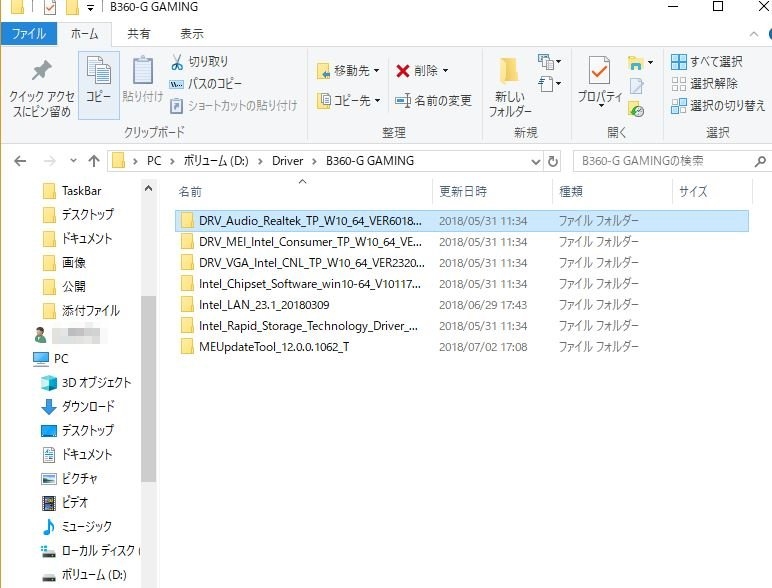The height and width of the screenshot is (588, 772).
Task: Go up one folder level arrow
Action: (x=94, y=161)
